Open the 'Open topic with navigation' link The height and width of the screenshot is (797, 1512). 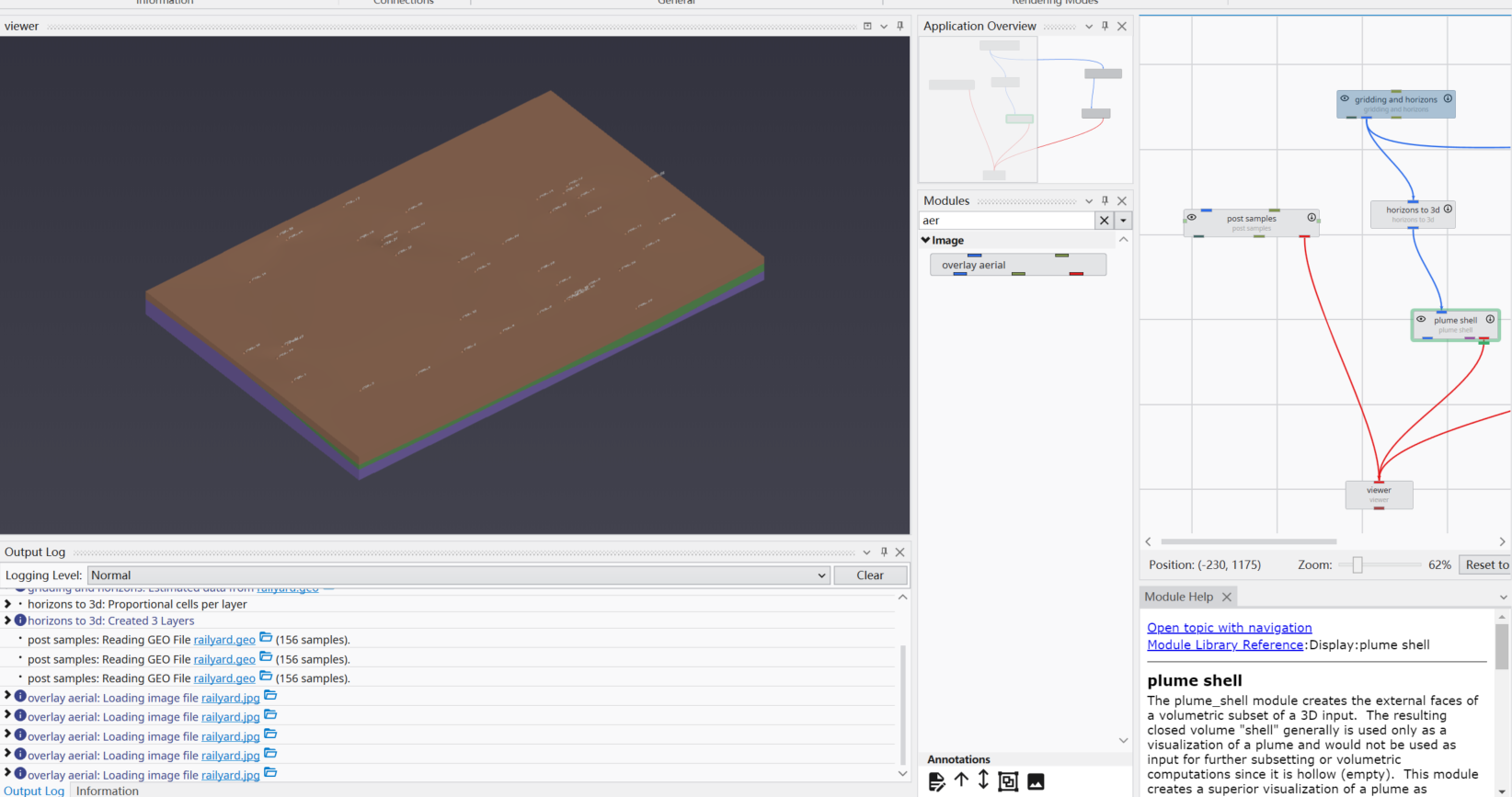(1229, 628)
